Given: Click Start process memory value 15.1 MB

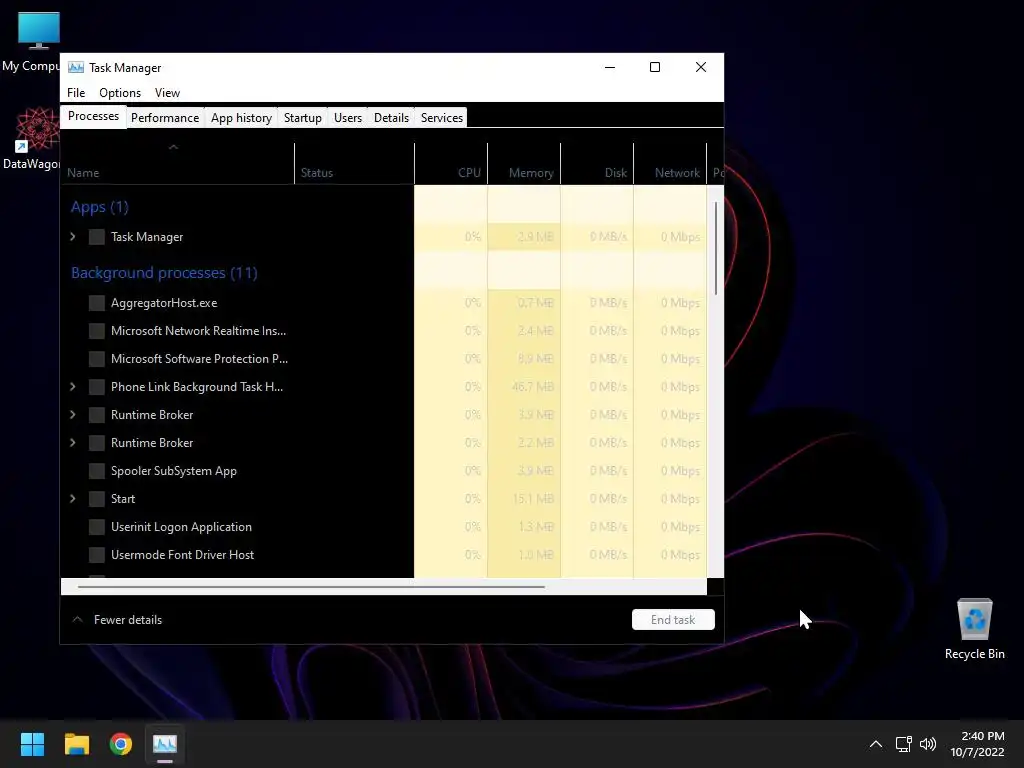Looking at the screenshot, I should pos(532,499).
